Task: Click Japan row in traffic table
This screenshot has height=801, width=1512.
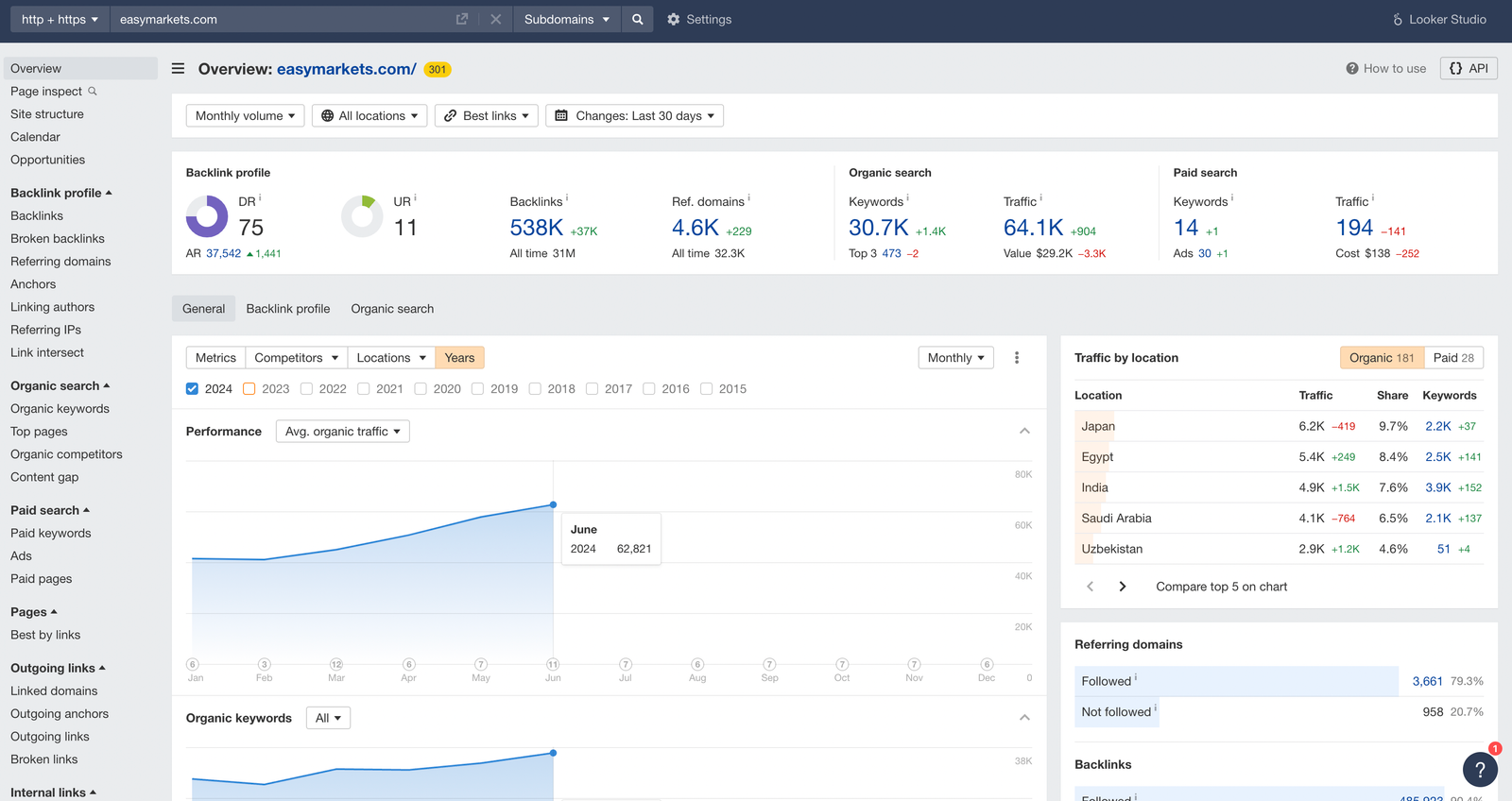Action: coord(1279,426)
